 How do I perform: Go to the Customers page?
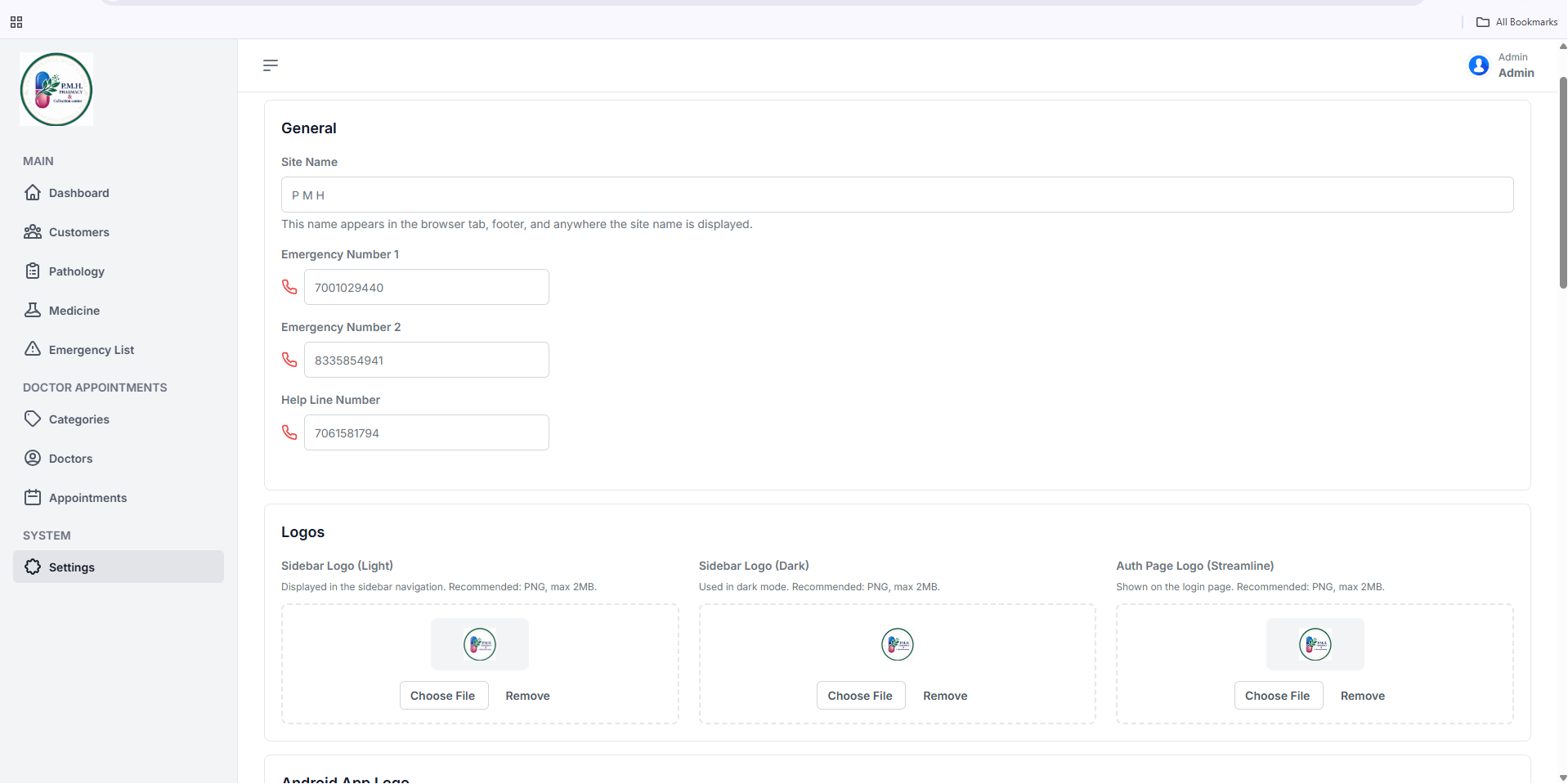coord(119,231)
